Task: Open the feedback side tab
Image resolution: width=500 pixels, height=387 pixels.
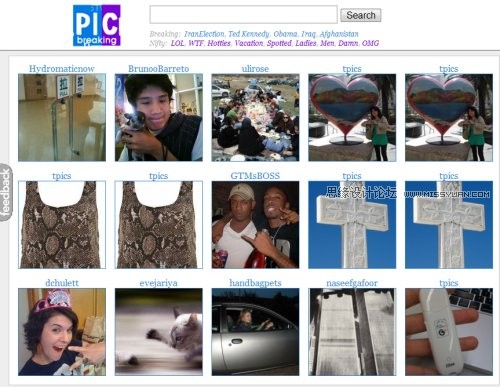Action: click(6, 193)
